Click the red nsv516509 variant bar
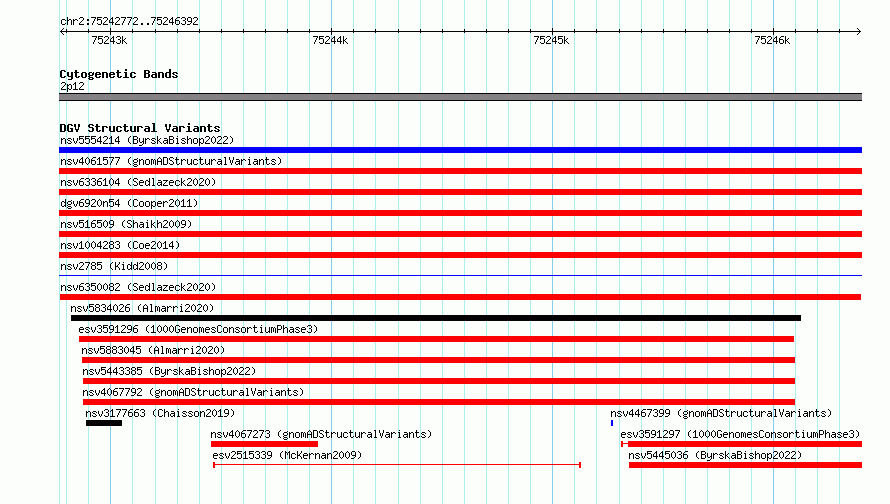This screenshot has width=890, height=504. point(460,234)
